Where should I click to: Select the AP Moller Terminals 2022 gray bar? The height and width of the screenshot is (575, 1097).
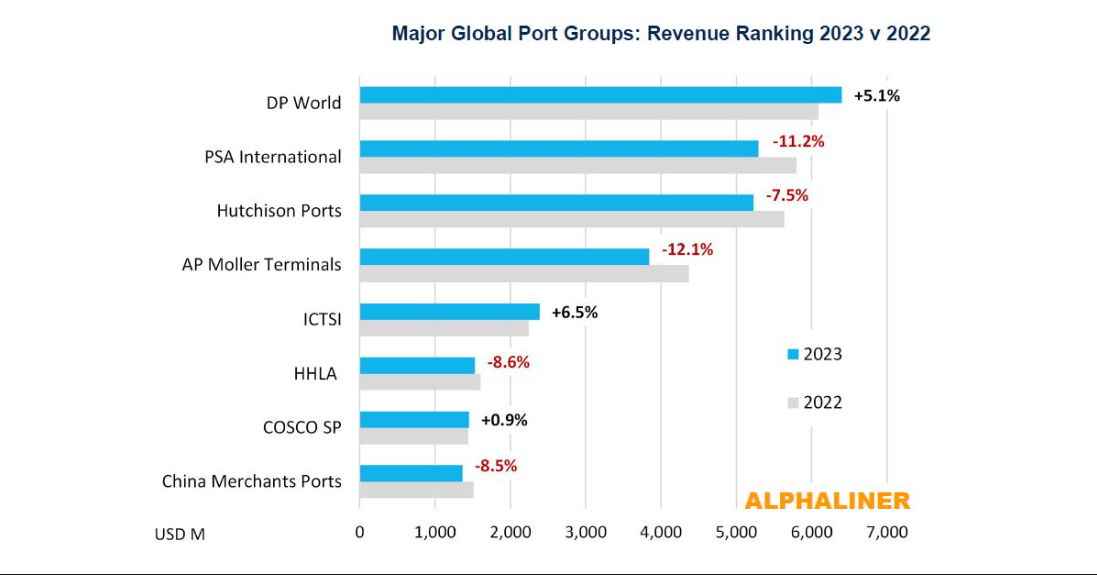pyautogui.click(x=523, y=273)
